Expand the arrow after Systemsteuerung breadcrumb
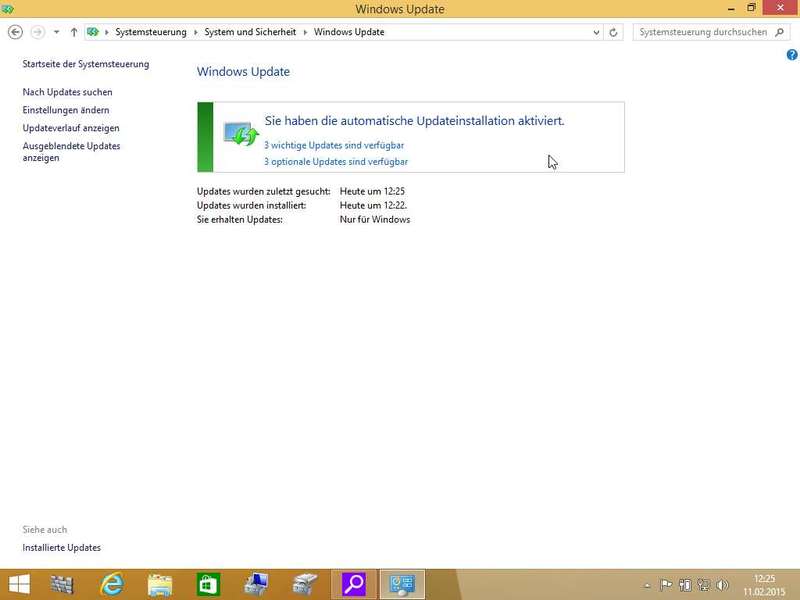 (195, 32)
